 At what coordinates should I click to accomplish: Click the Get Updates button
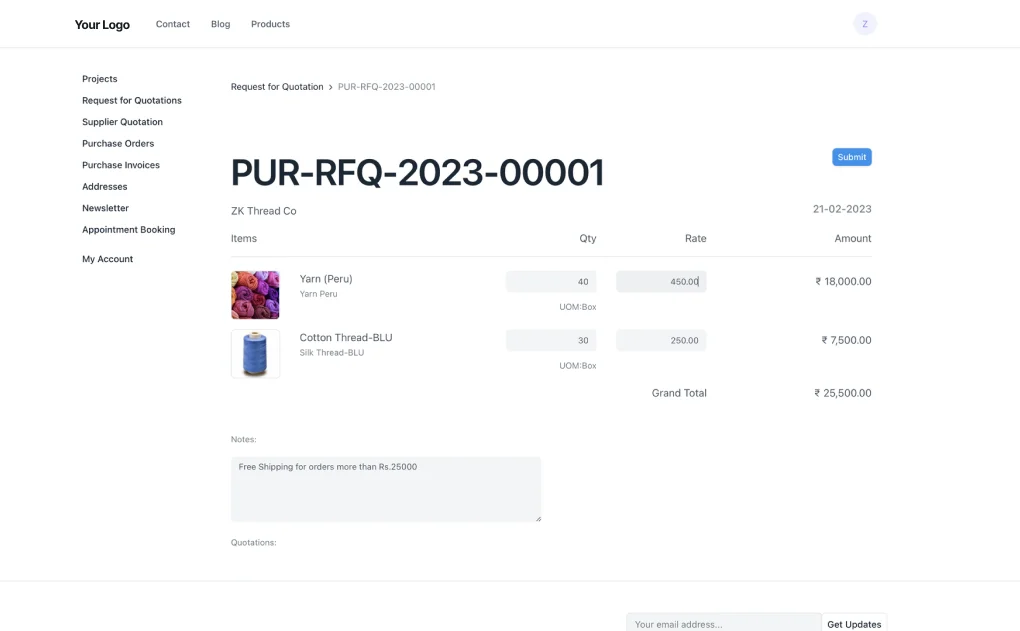pos(854,623)
